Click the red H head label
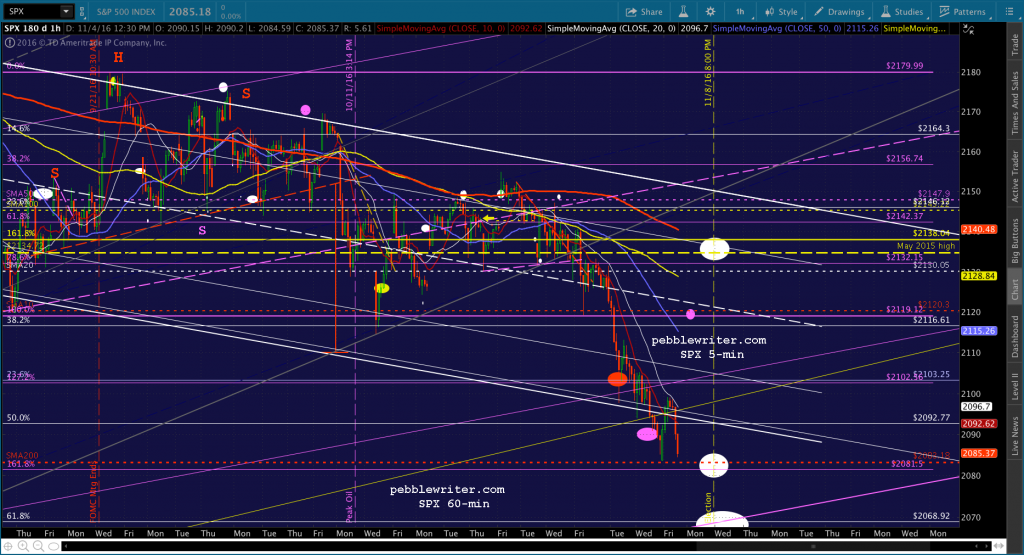Viewport: 1024px width, 555px height. (x=118, y=57)
